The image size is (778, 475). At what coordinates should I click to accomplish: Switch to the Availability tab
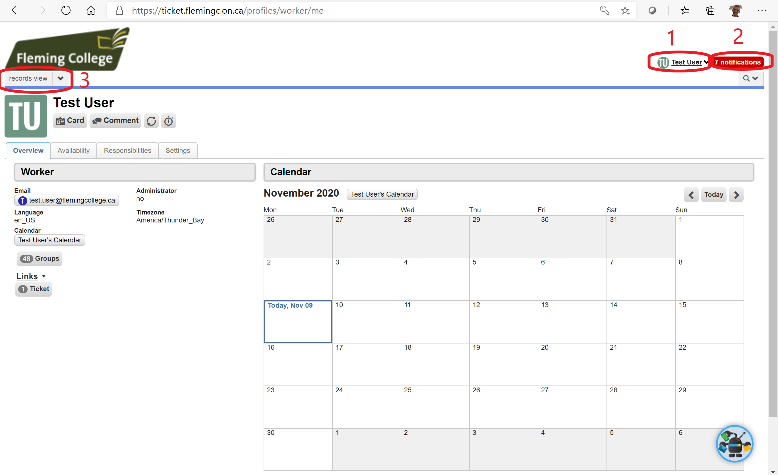(74, 151)
